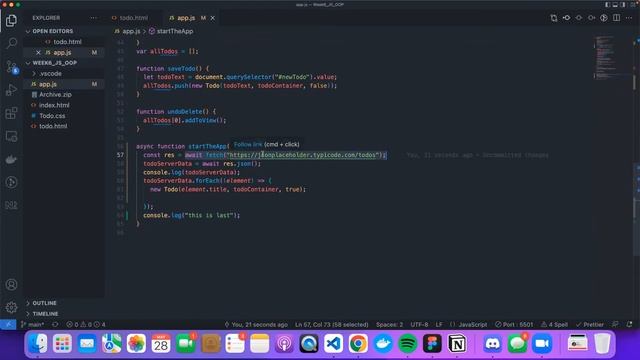Viewport: 640px width, 360px height.
Task: Open todo.html in the project tree
Action: click(x=53, y=126)
